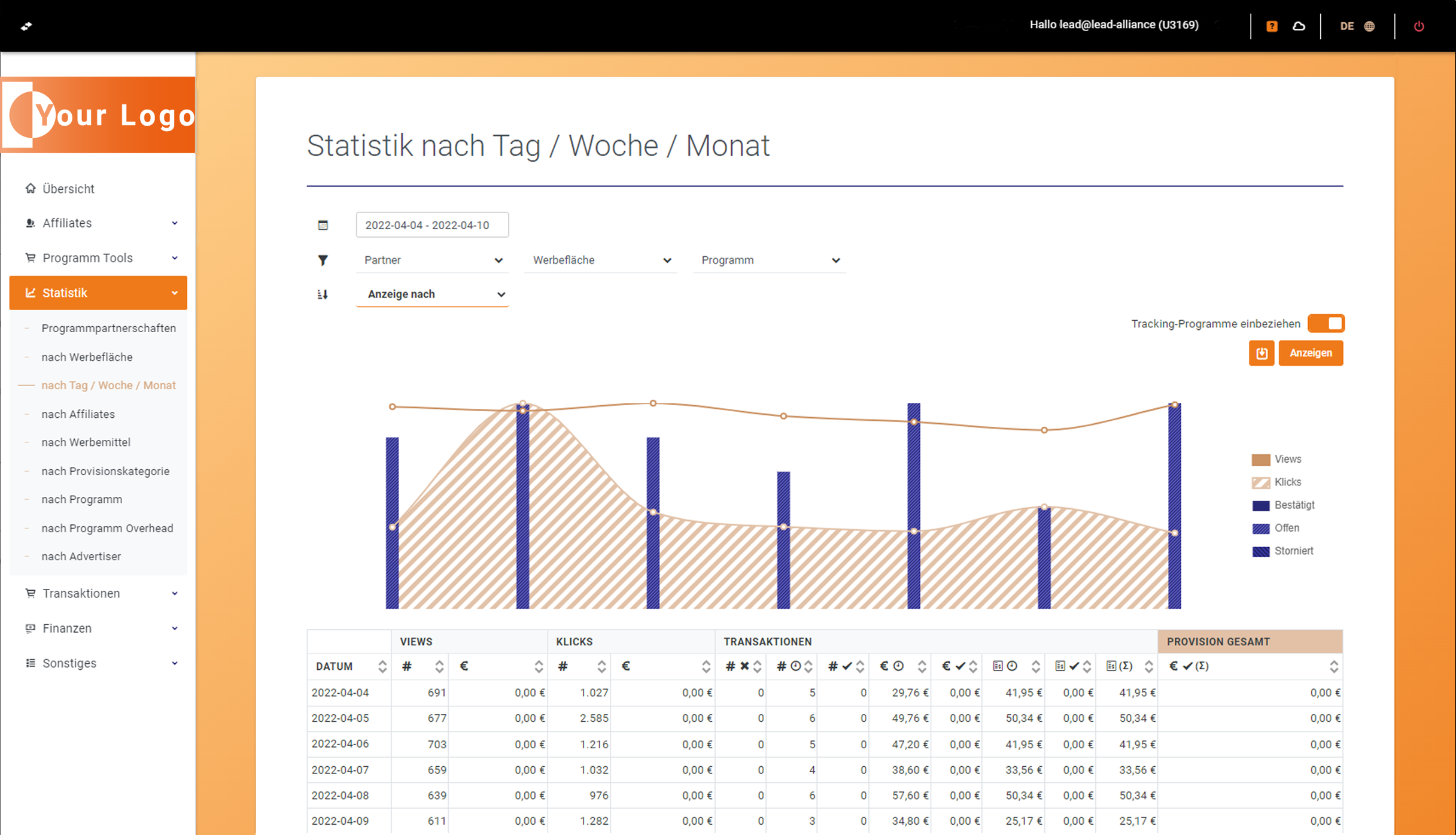Image resolution: width=1456 pixels, height=835 pixels.
Task: Click the globe language icon
Action: (1369, 26)
